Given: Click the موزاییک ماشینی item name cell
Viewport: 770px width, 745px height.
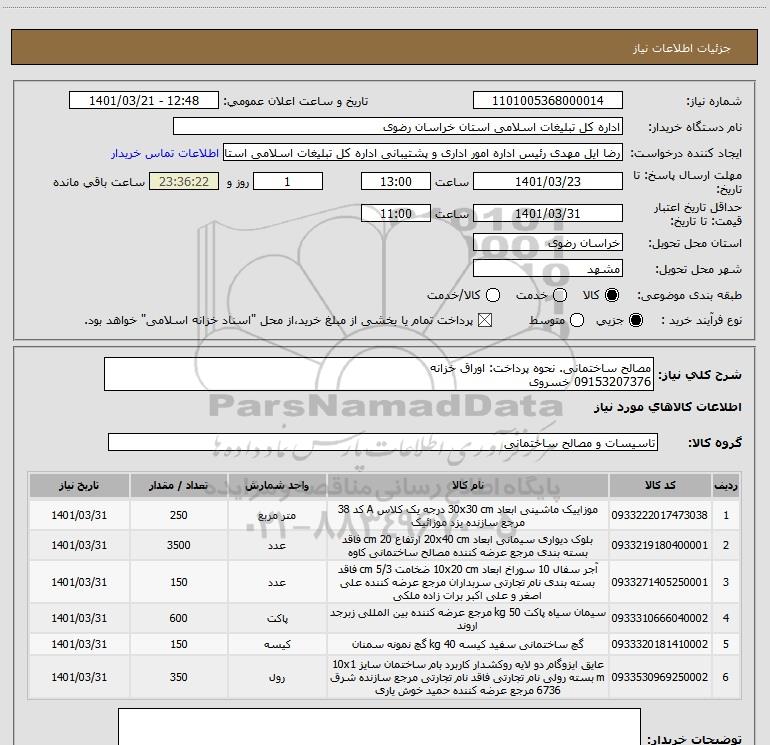Looking at the screenshot, I should pyautogui.click(x=468, y=515).
